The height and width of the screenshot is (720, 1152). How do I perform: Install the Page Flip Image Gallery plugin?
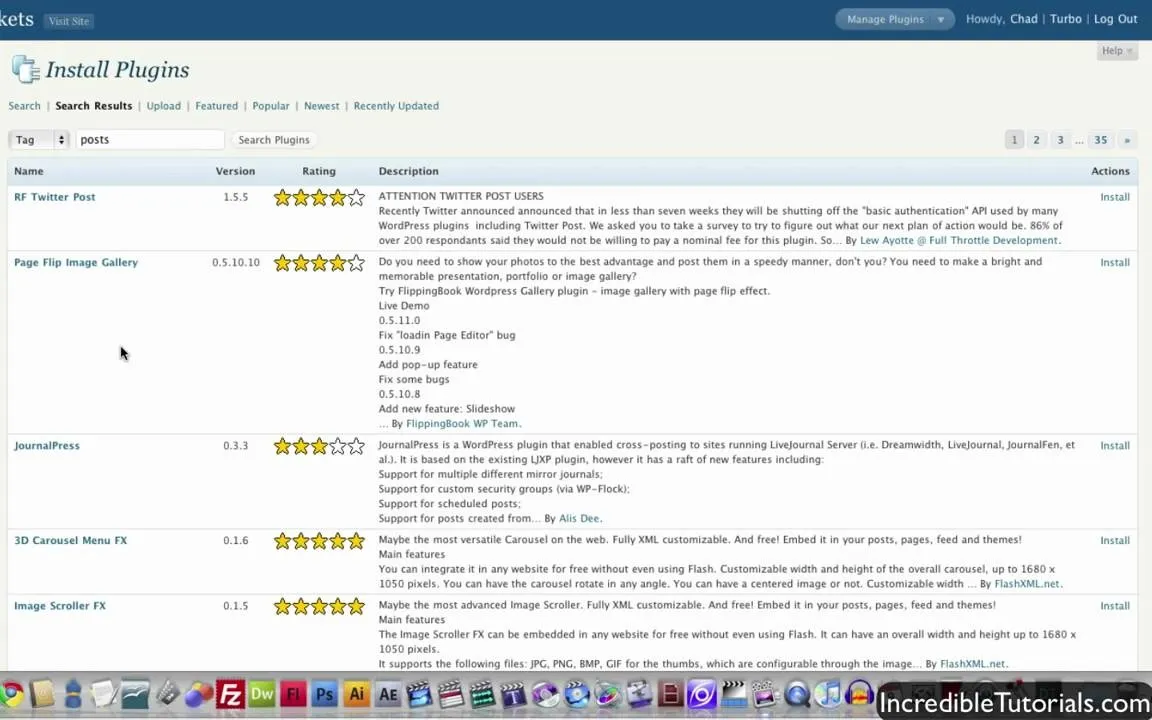pyautogui.click(x=1115, y=262)
